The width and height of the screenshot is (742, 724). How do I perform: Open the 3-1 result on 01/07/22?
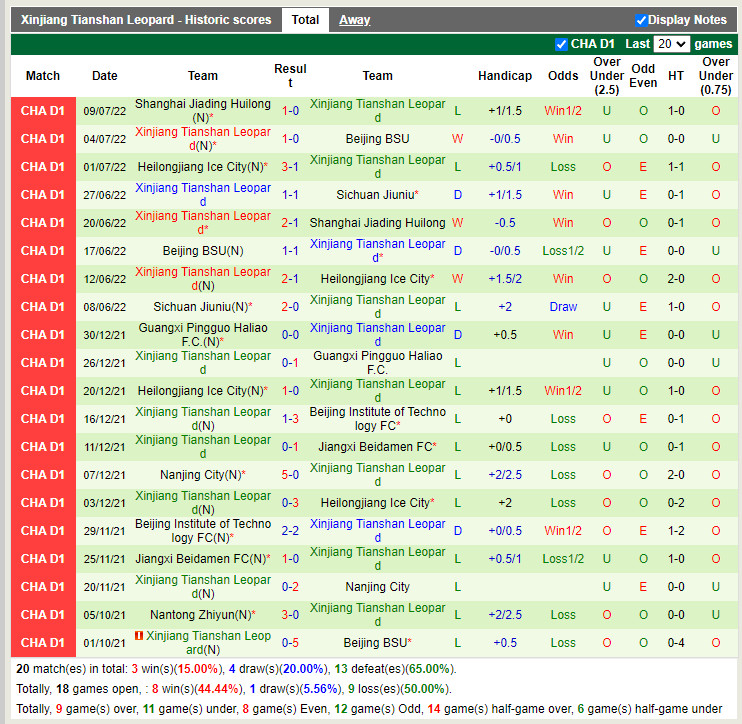pos(290,167)
